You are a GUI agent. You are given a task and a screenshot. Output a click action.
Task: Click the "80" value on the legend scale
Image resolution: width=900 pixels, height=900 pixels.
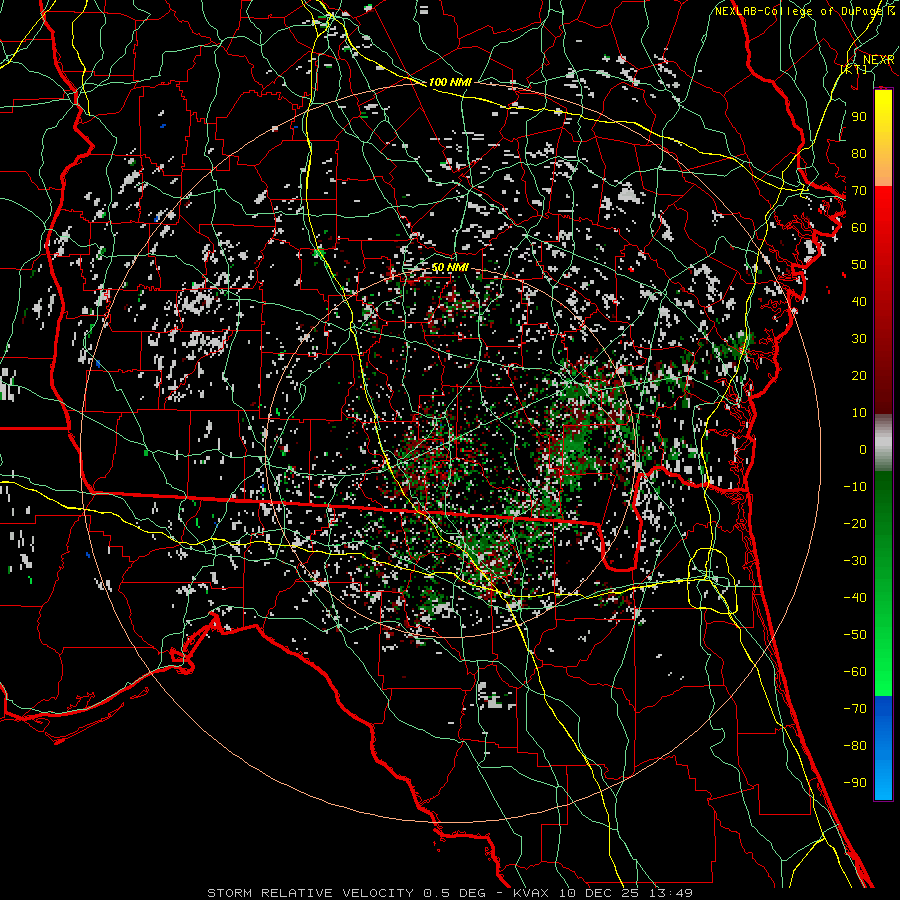point(859,154)
